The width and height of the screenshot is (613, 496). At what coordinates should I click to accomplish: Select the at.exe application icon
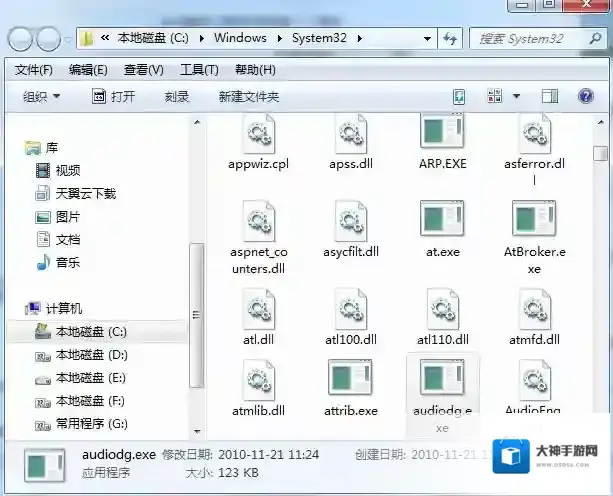[442, 218]
